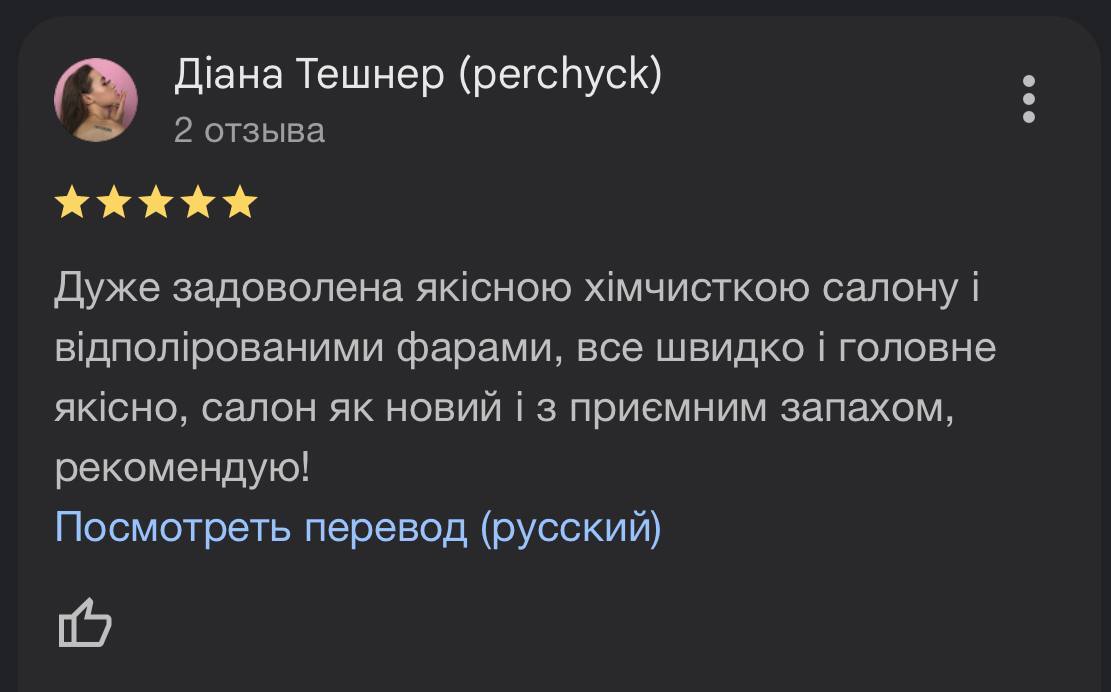Open the '2 отзыва' reviewer count
The height and width of the screenshot is (692, 1111).
[x=249, y=130]
